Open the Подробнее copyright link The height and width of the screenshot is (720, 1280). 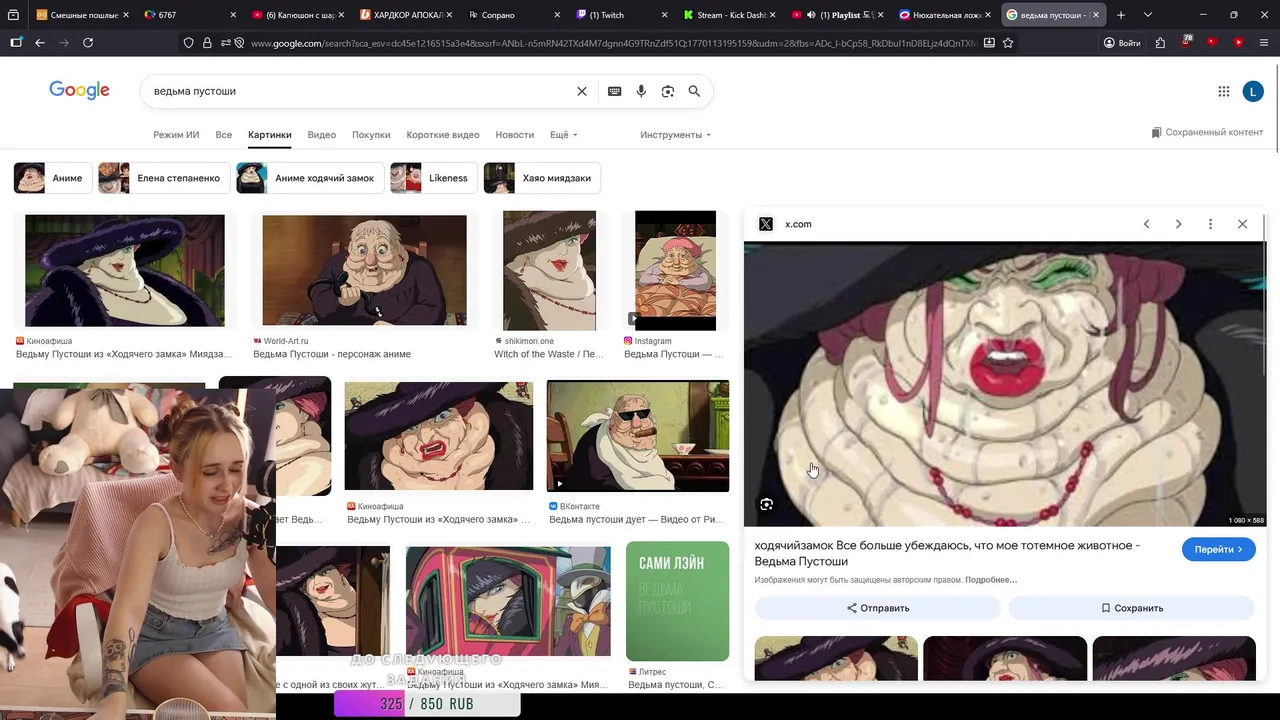click(x=991, y=580)
